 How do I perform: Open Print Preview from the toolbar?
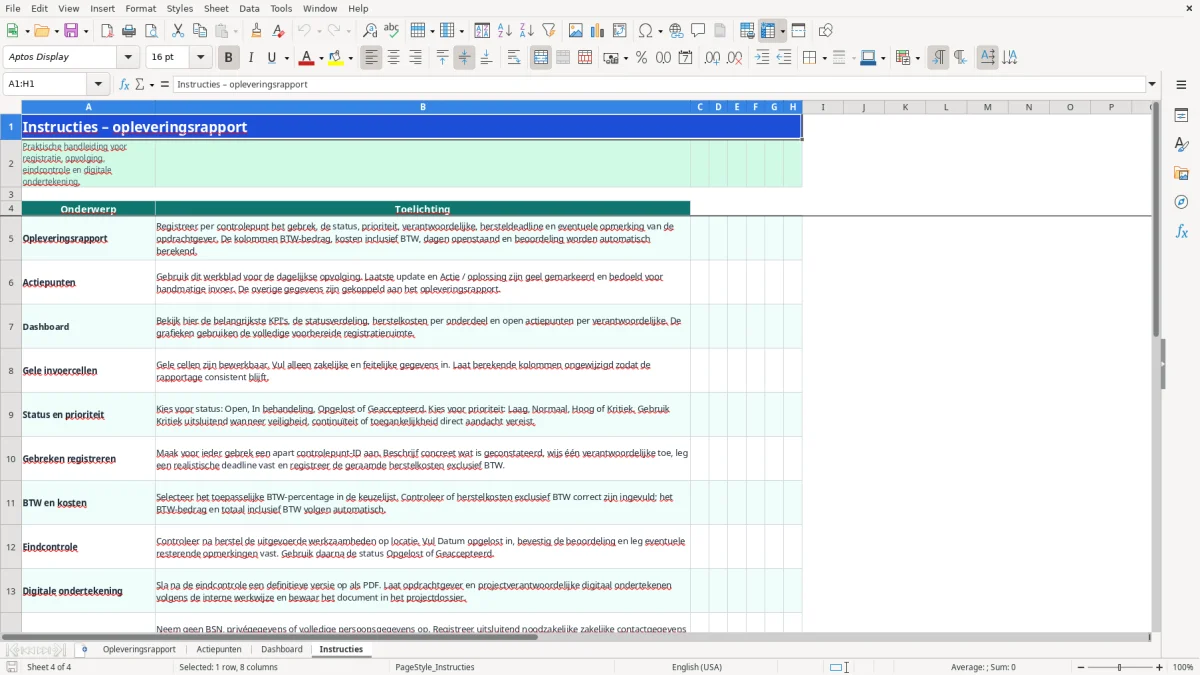(150, 31)
